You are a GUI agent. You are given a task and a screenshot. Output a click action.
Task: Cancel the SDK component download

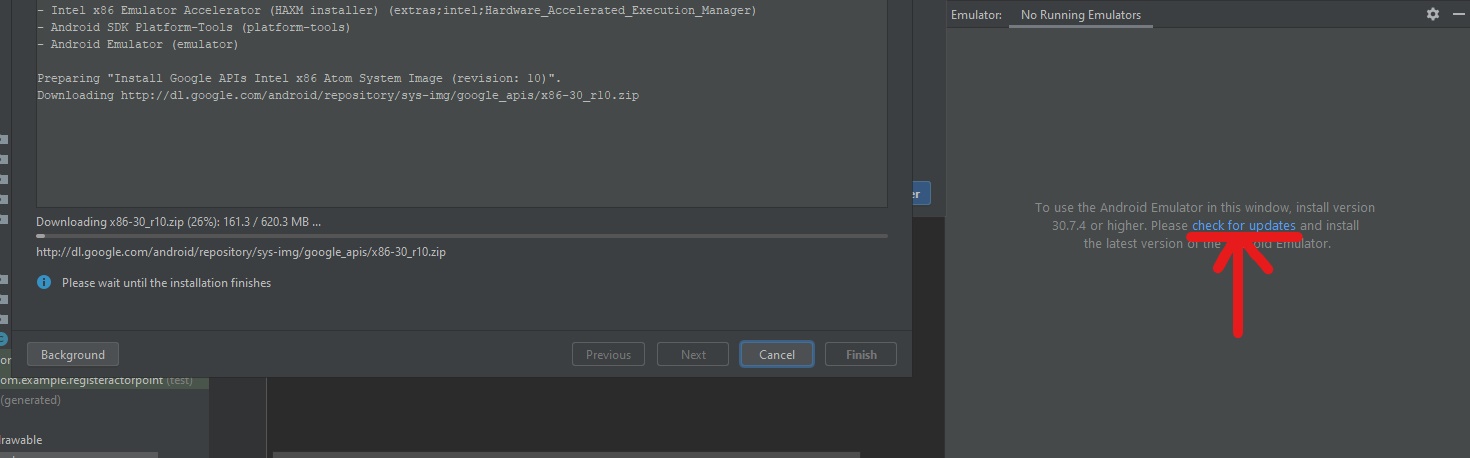pyautogui.click(x=776, y=354)
